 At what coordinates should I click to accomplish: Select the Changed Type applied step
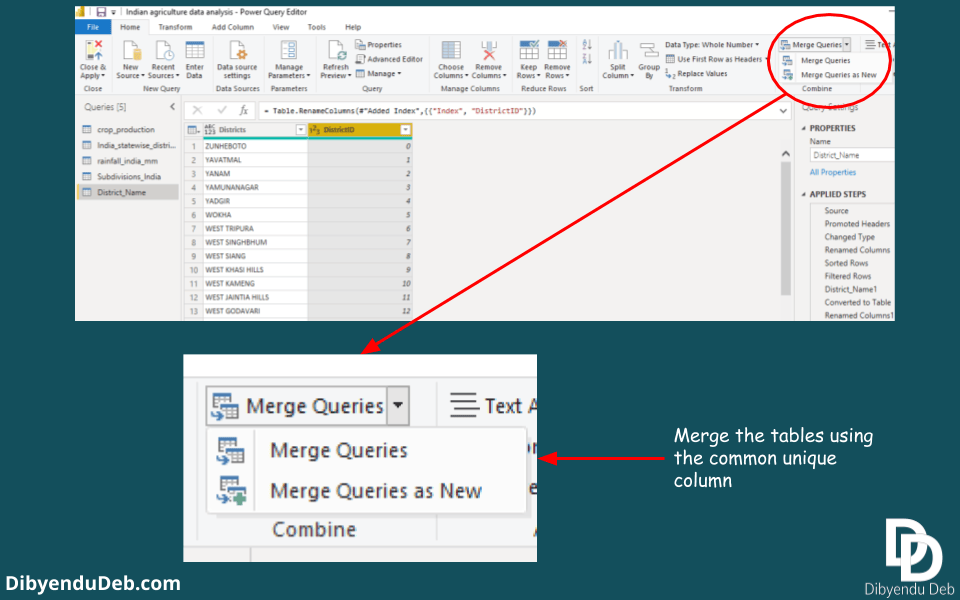coord(850,237)
